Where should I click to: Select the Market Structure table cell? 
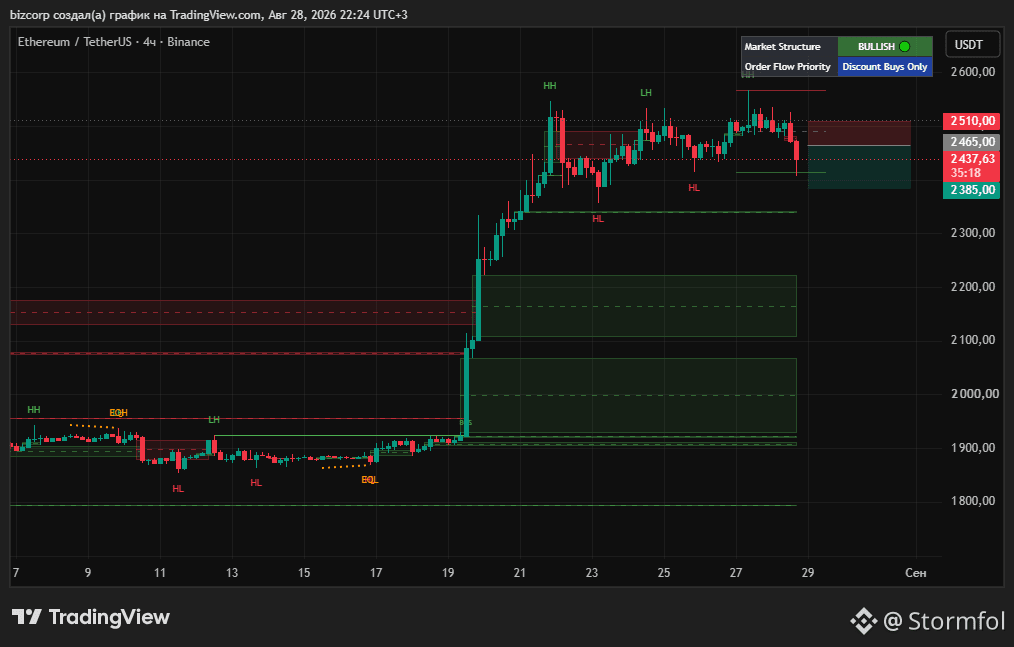pos(789,47)
